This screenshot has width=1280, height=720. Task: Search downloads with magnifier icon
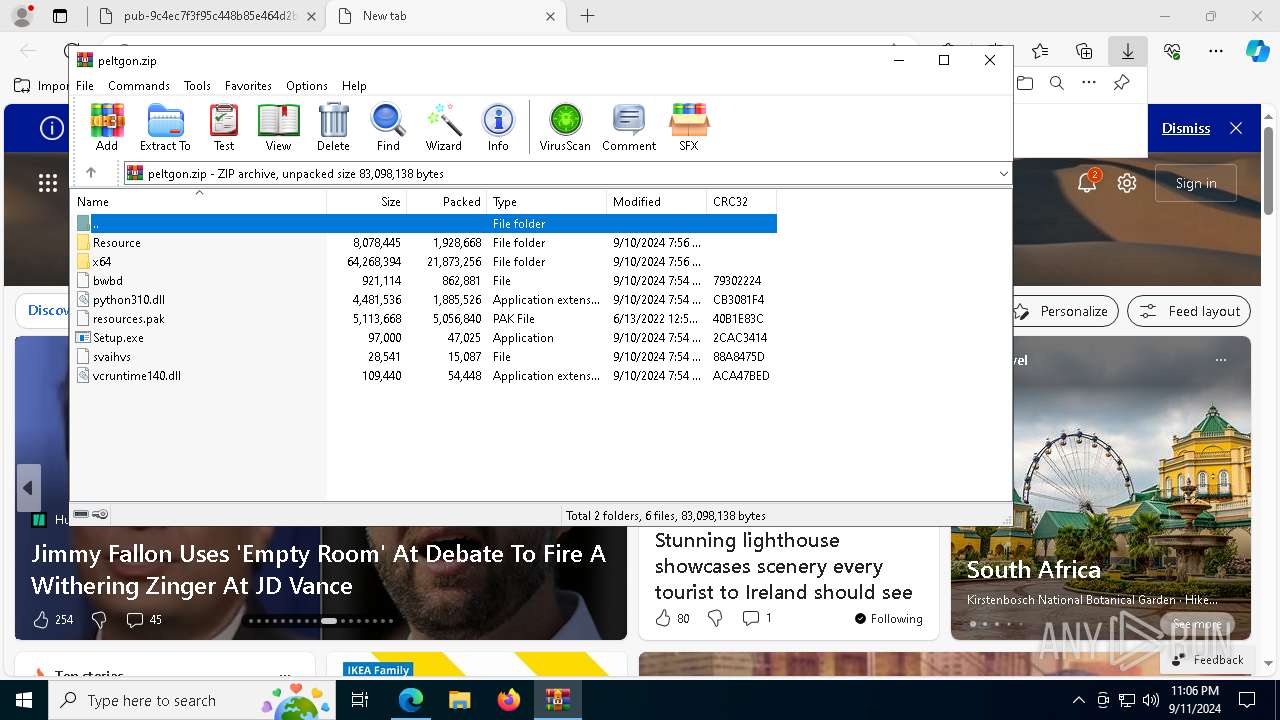(1057, 84)
